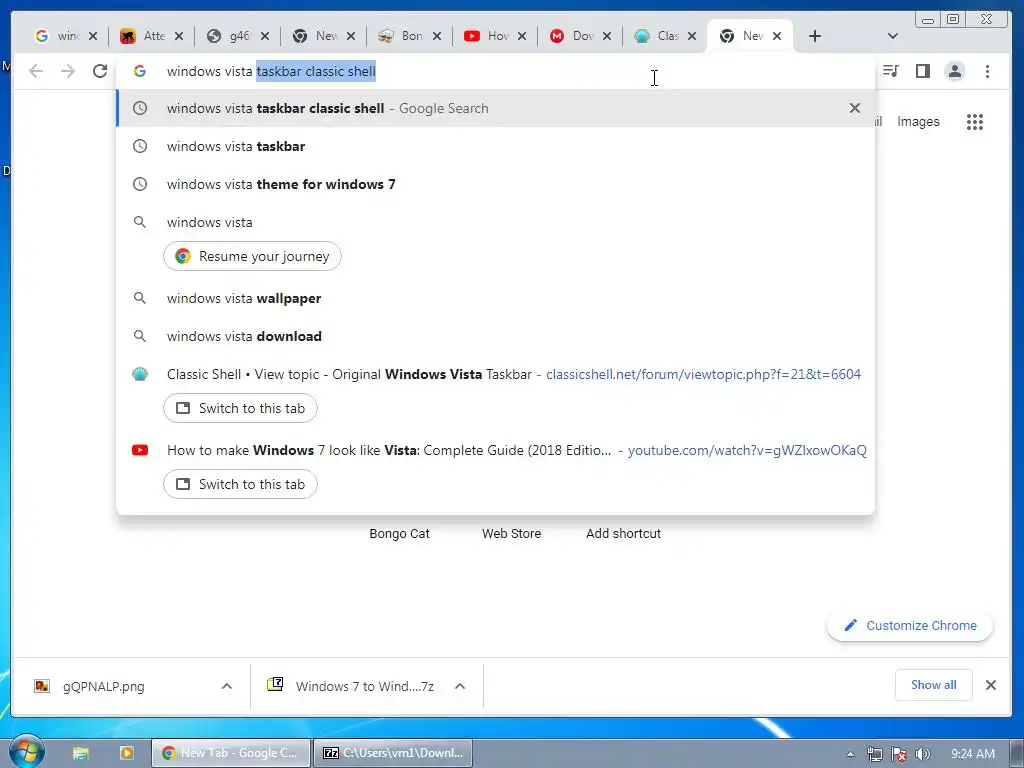Open the Classic Shell forum topic suggestion
Screen dimensions: 1024x768
(496, 374)
